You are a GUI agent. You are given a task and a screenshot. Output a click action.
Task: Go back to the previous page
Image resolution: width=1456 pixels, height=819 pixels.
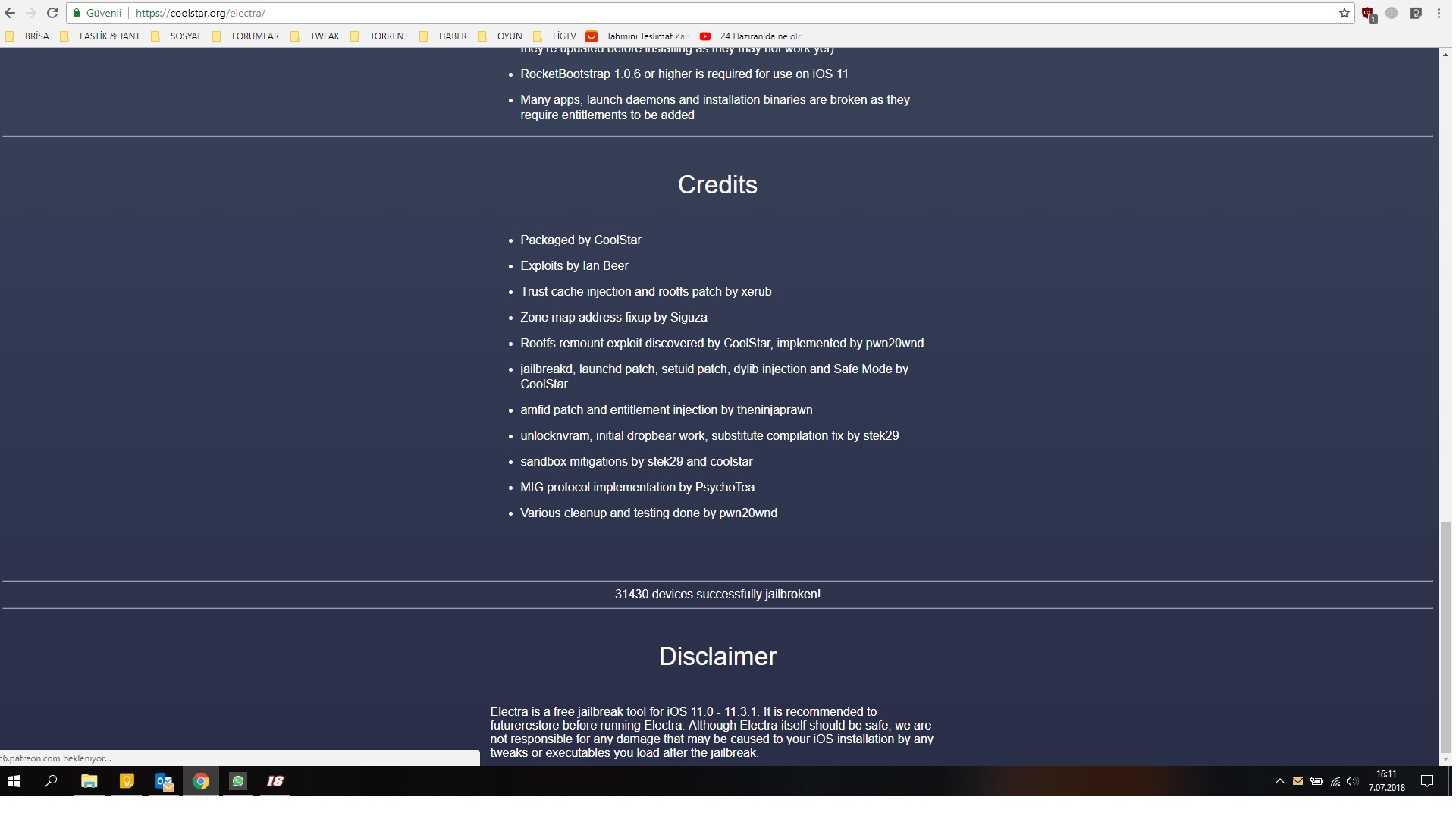(x=10, y=13)
